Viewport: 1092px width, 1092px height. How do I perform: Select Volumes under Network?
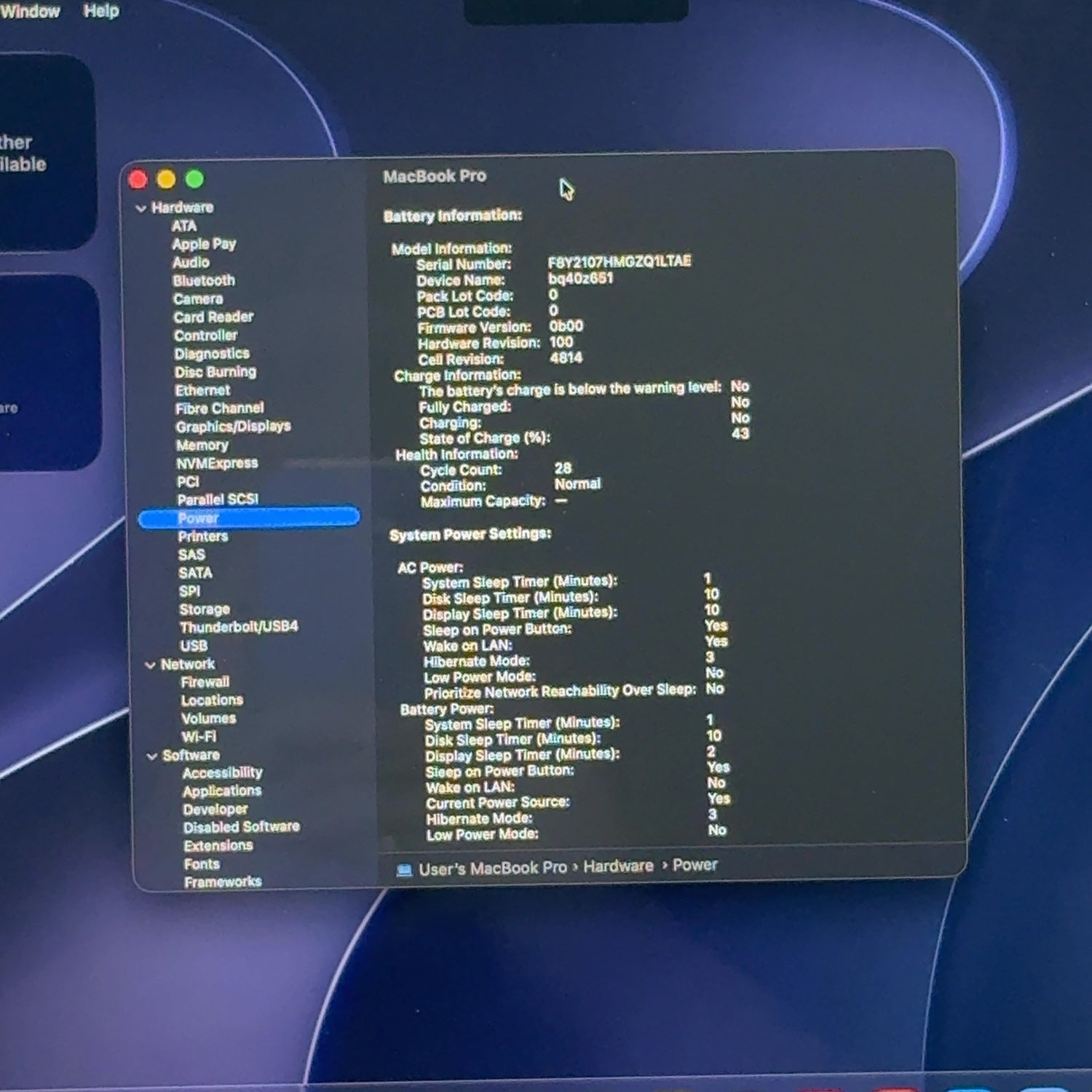(x=209, y=719)
